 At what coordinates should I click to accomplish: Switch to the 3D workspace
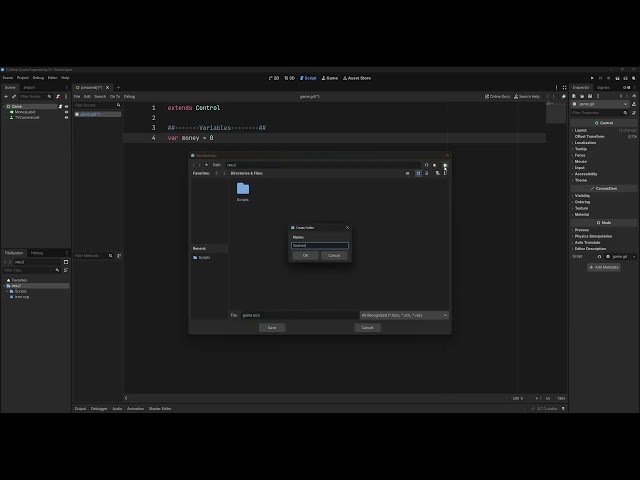289,78
